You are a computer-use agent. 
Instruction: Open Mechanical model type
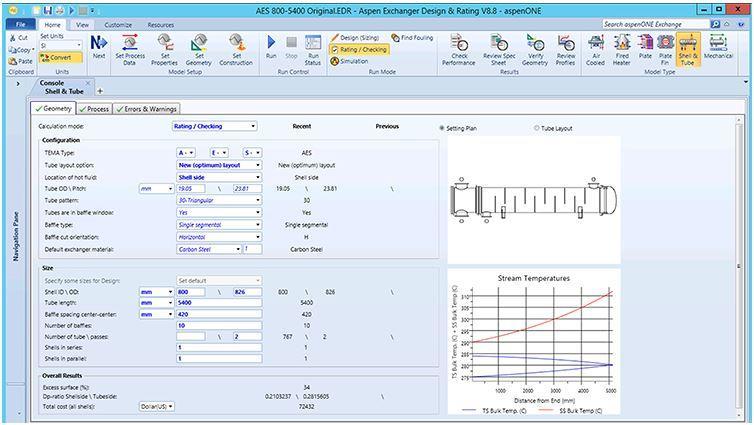(x=718, y=47)
